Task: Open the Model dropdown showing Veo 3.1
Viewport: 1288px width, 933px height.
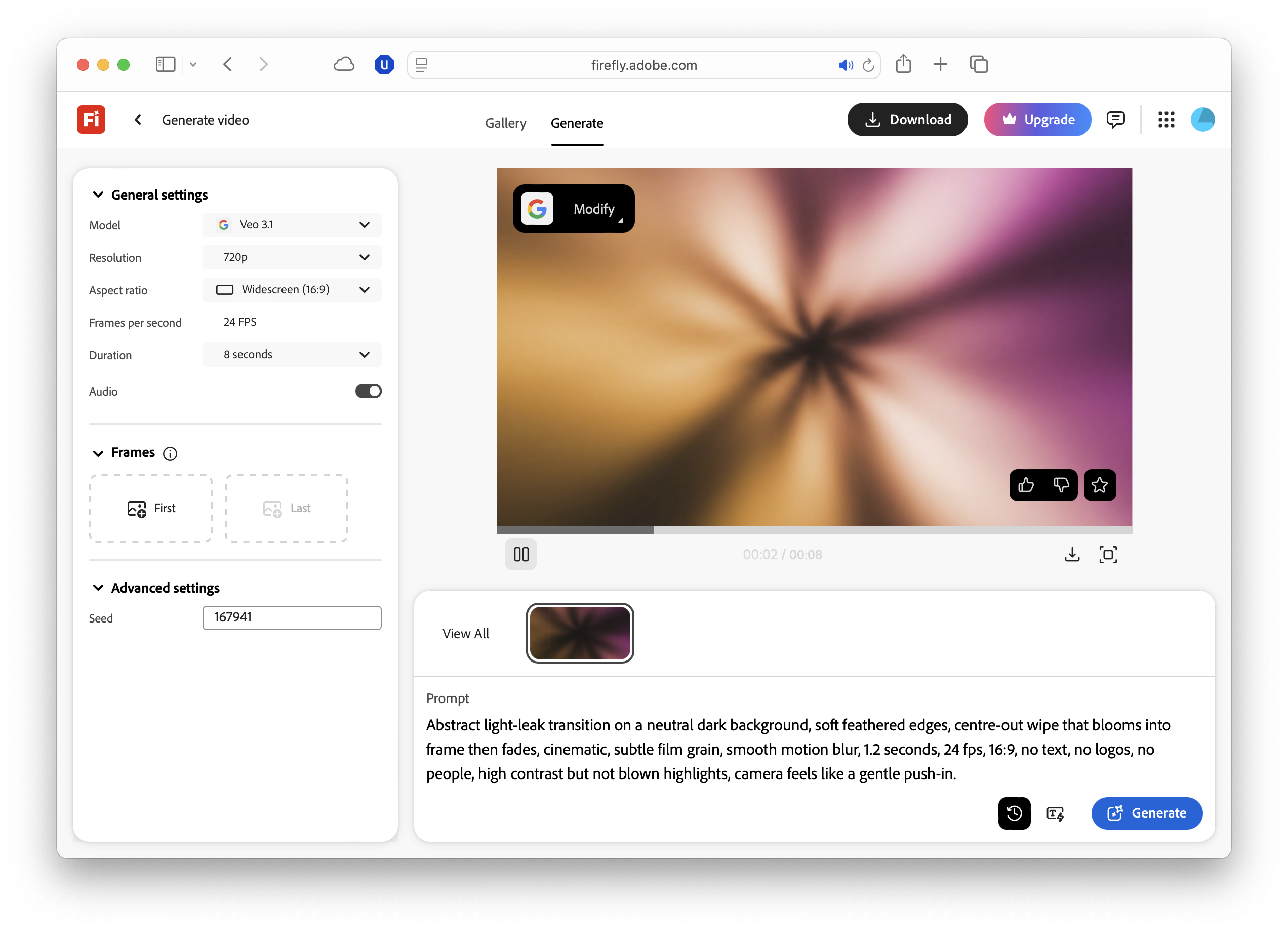Action: point(292,225)
